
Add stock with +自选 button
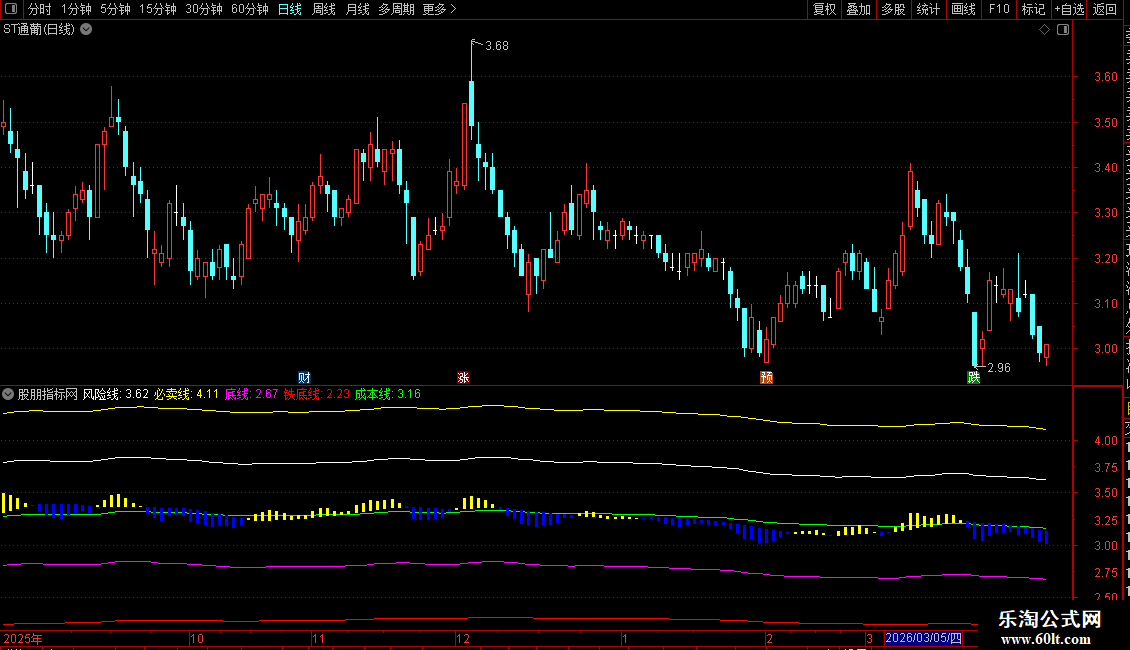point(1069,9)
